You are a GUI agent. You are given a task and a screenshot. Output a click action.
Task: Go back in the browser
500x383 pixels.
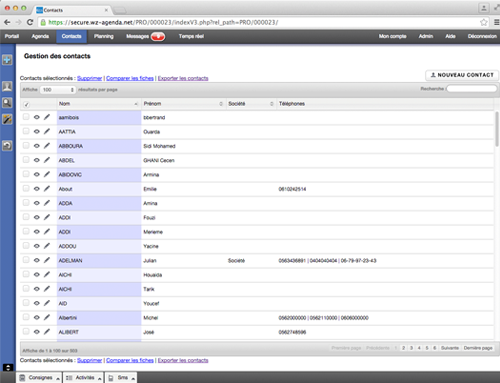(x=7, y=22)
